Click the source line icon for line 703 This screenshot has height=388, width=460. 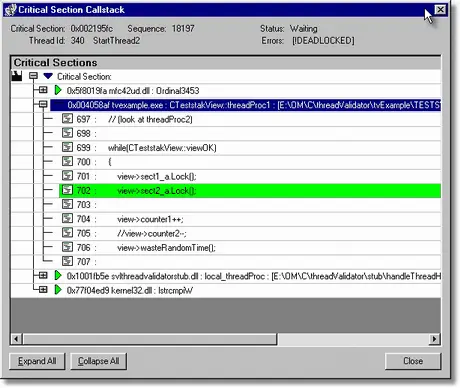click(67, 204)
